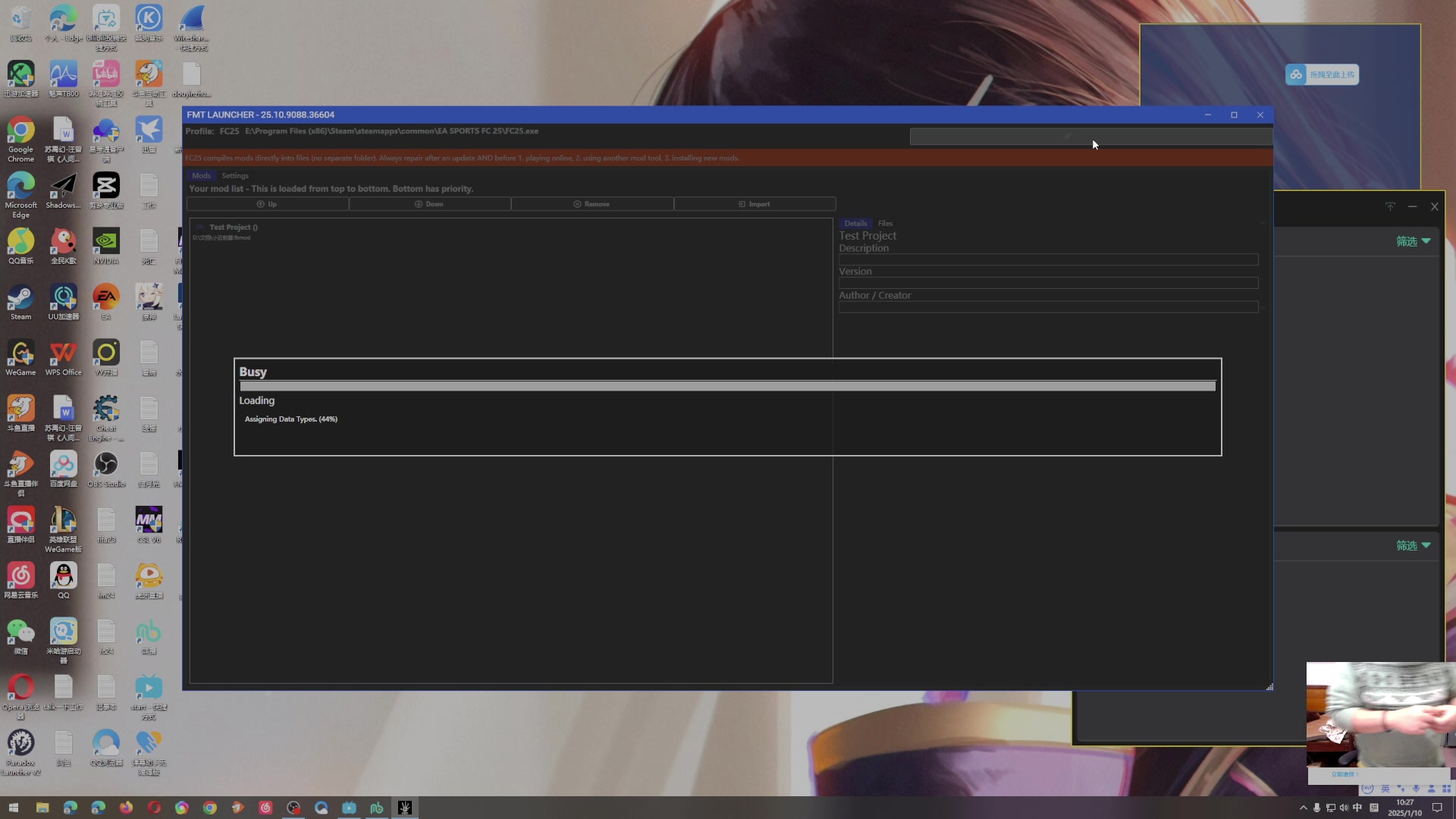Open the QQ音乐 desktop shortcut

[20, 246]
